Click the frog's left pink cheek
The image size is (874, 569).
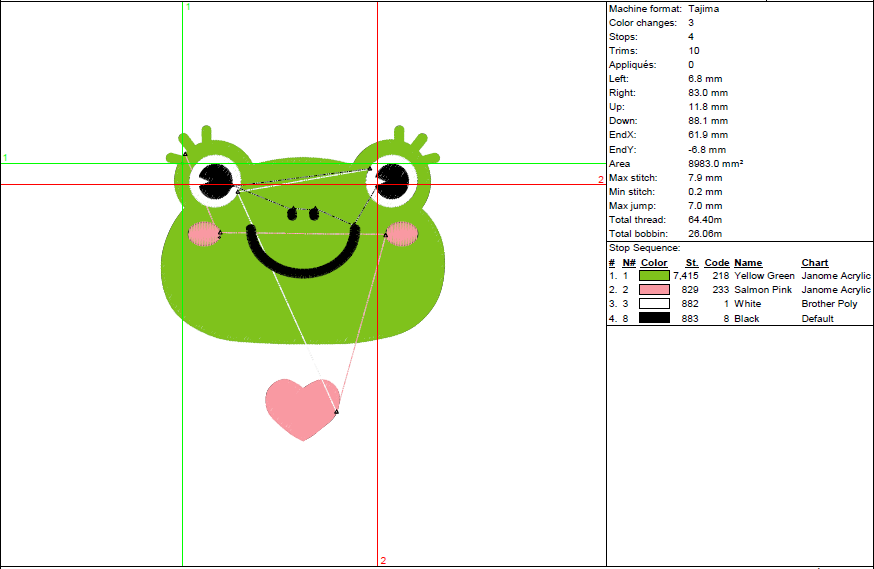tap(204, 234)
